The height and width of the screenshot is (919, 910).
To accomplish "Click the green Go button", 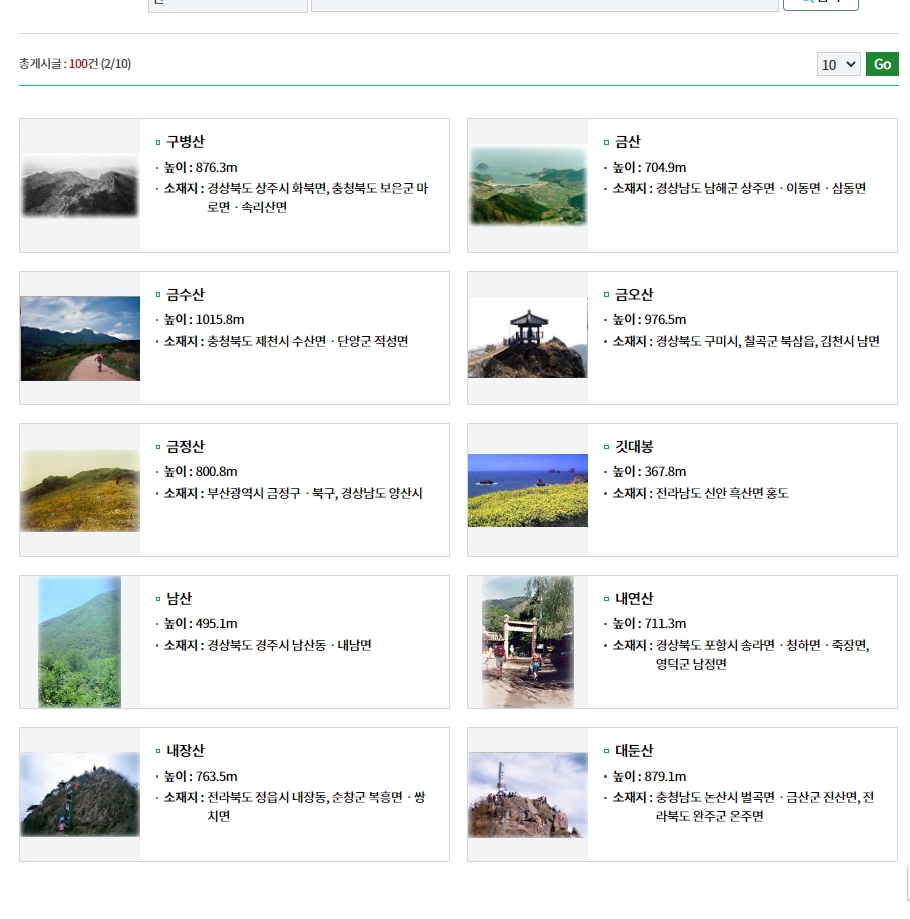I will [x=882, y=64].
